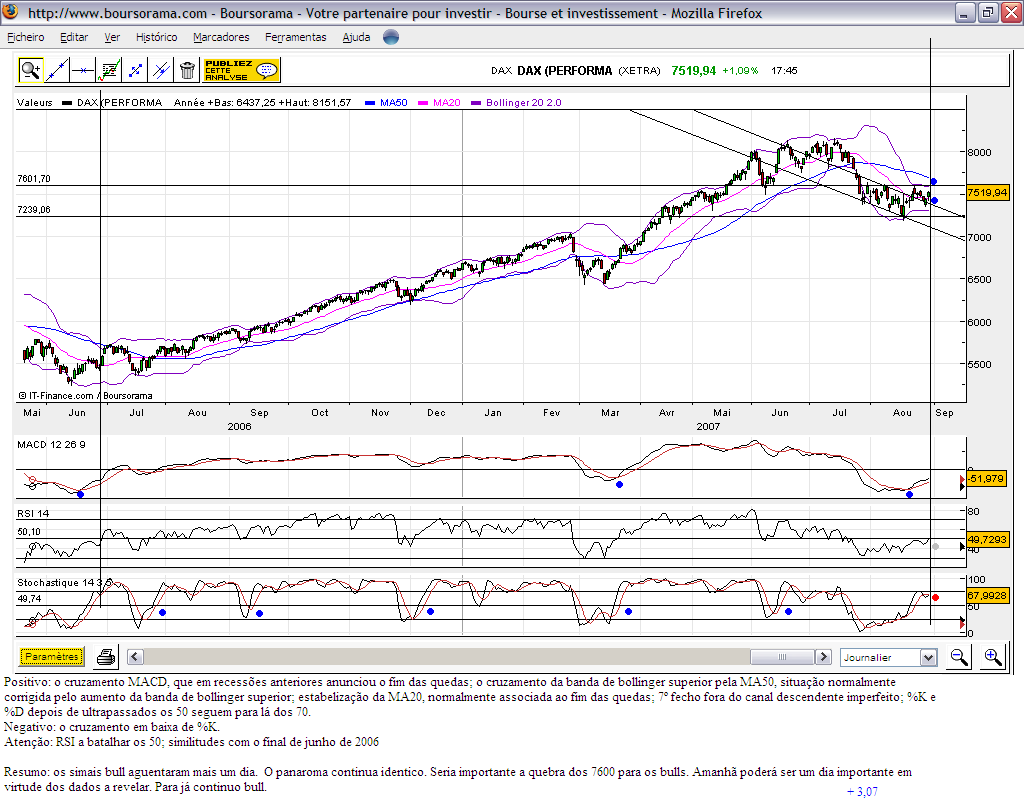Open the Ajuda menu
Viewport: 1024px width, 800px height.
356,37
